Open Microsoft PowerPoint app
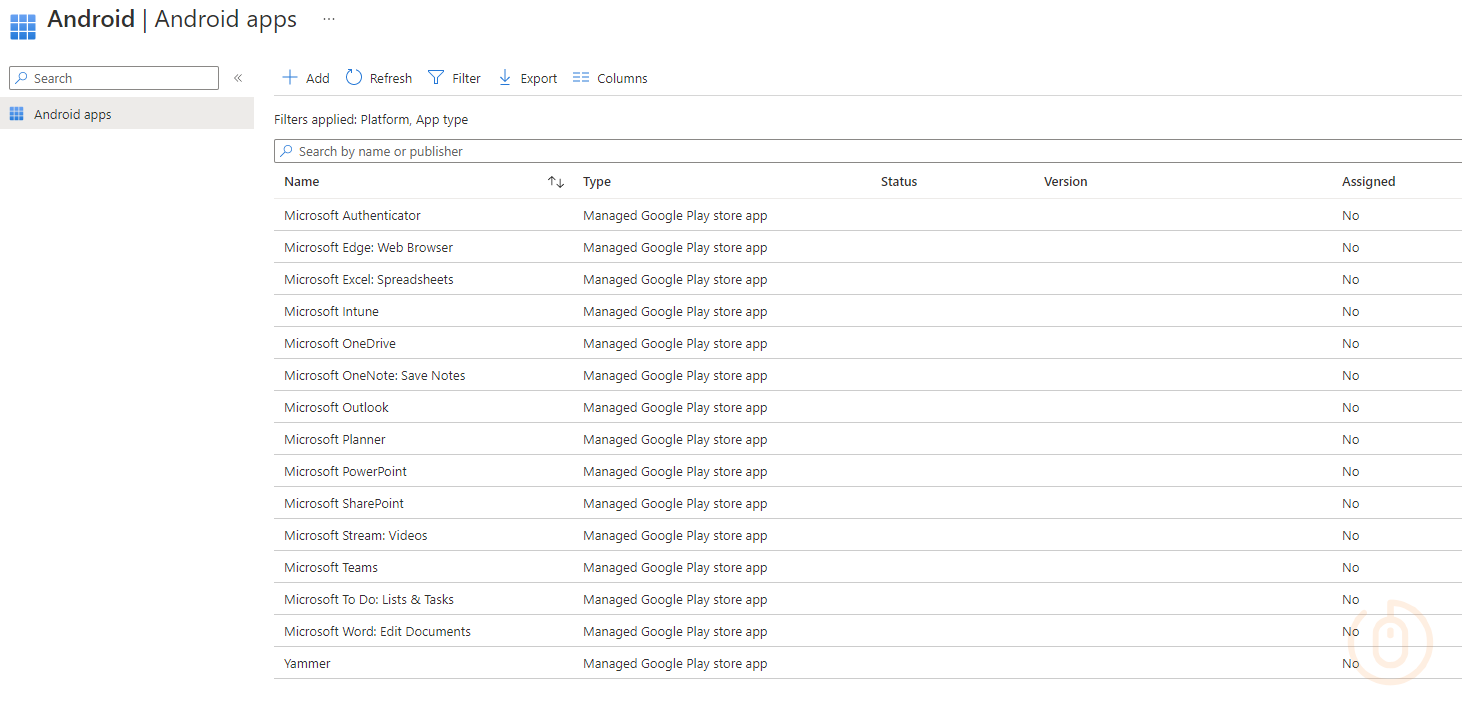1462x714 pixels. [x=345, y=471]
